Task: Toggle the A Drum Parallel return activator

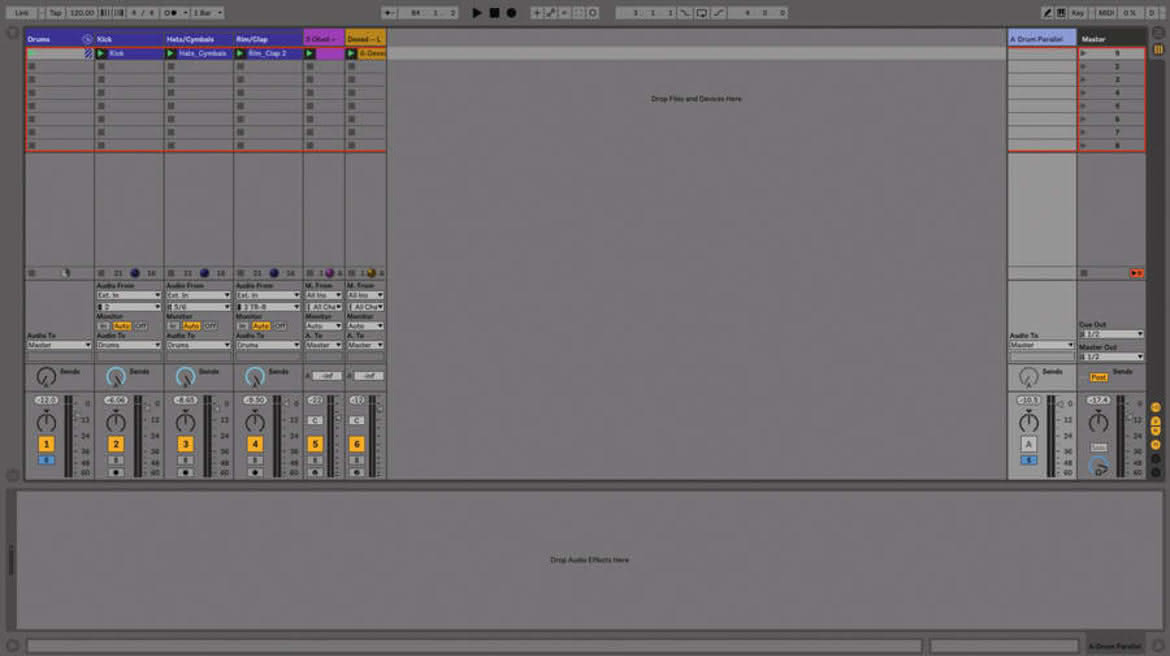Action: tap(1028, 444)
